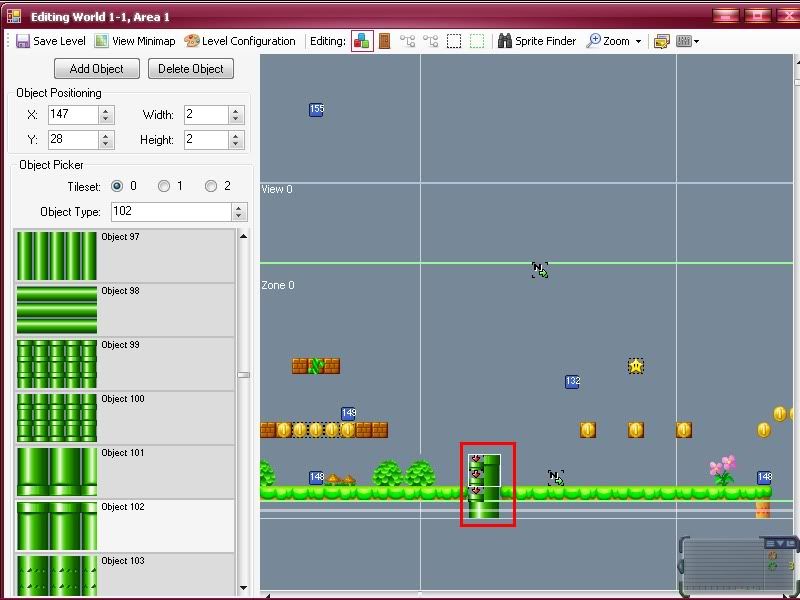800x600 pixels.
Task: Choose Tileset 1 radio button
Action: pyautogui.click(x=164, y=186)
